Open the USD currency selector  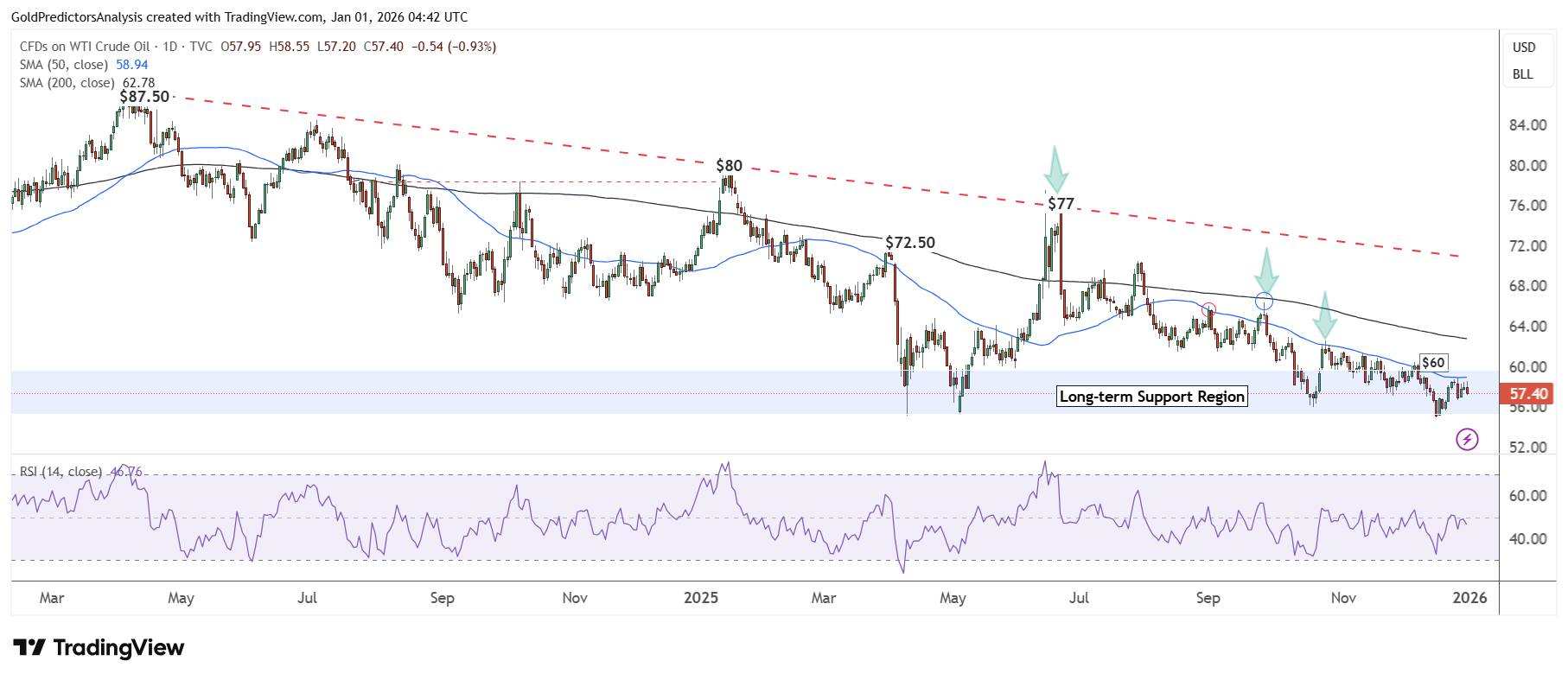point(1523,48)
